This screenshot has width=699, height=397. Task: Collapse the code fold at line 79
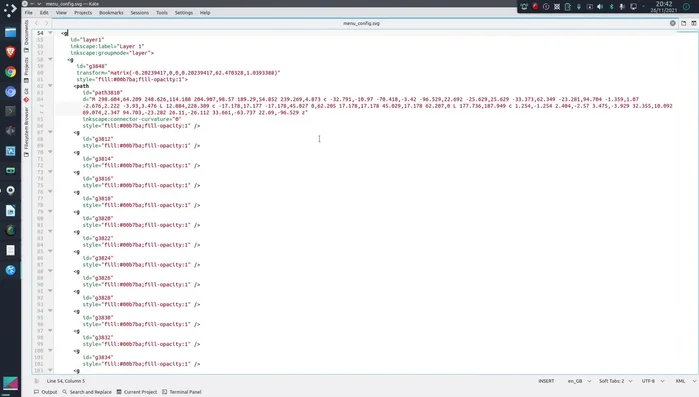click(x=50, y=211)
